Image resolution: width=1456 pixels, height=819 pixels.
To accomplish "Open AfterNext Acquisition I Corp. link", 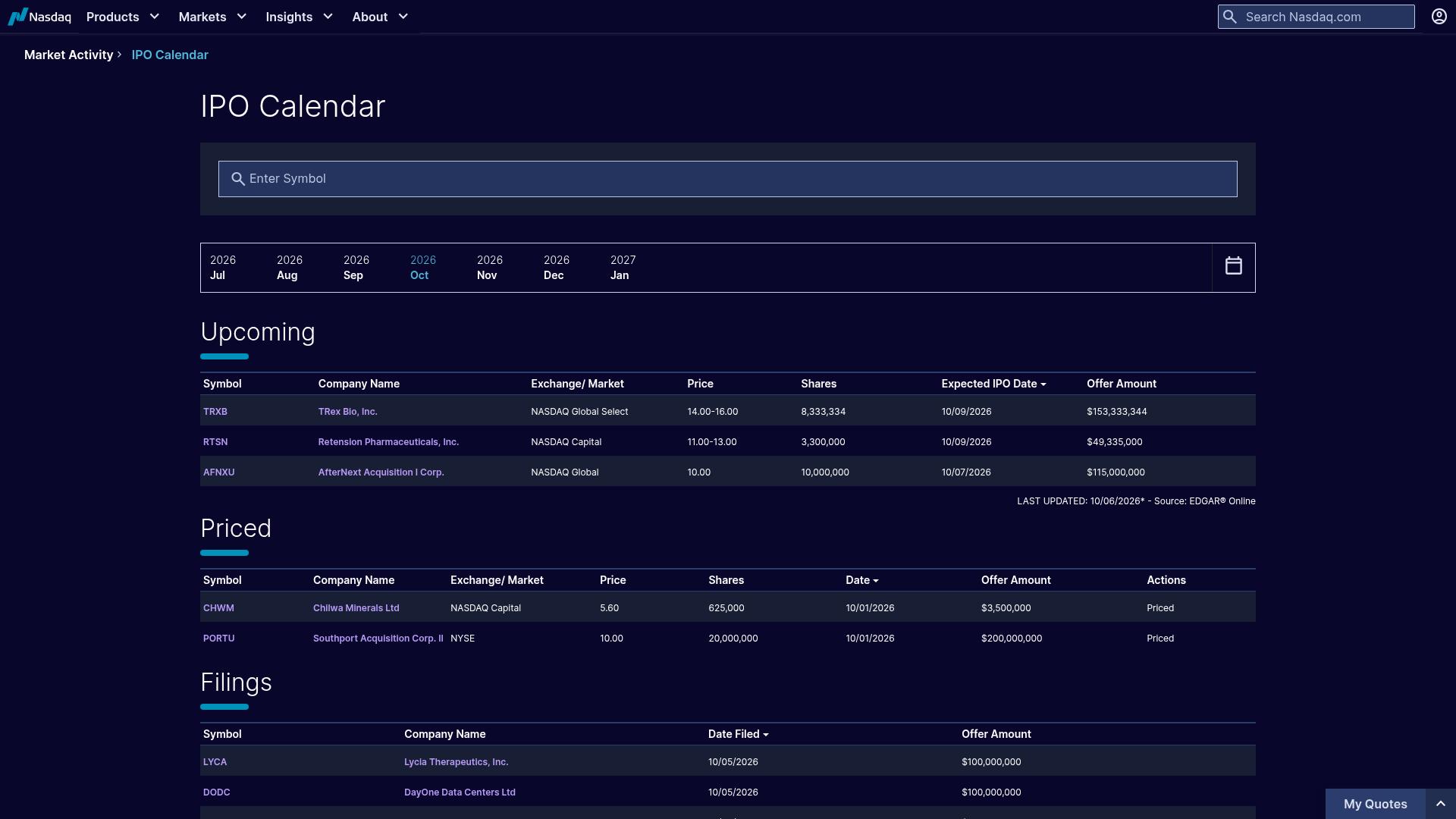I will tap(381, 472).
